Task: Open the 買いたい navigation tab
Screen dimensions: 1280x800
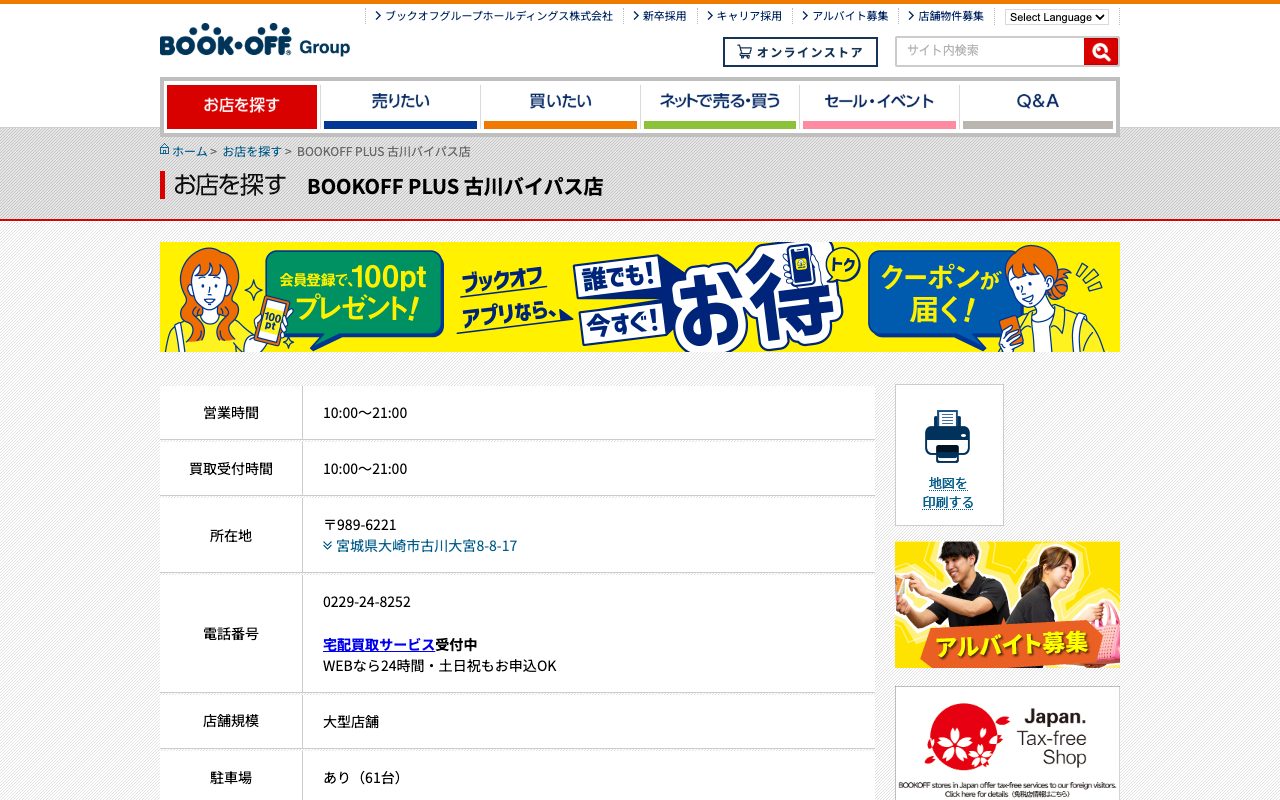Action: pyautogui.click(x=560, y=107)
